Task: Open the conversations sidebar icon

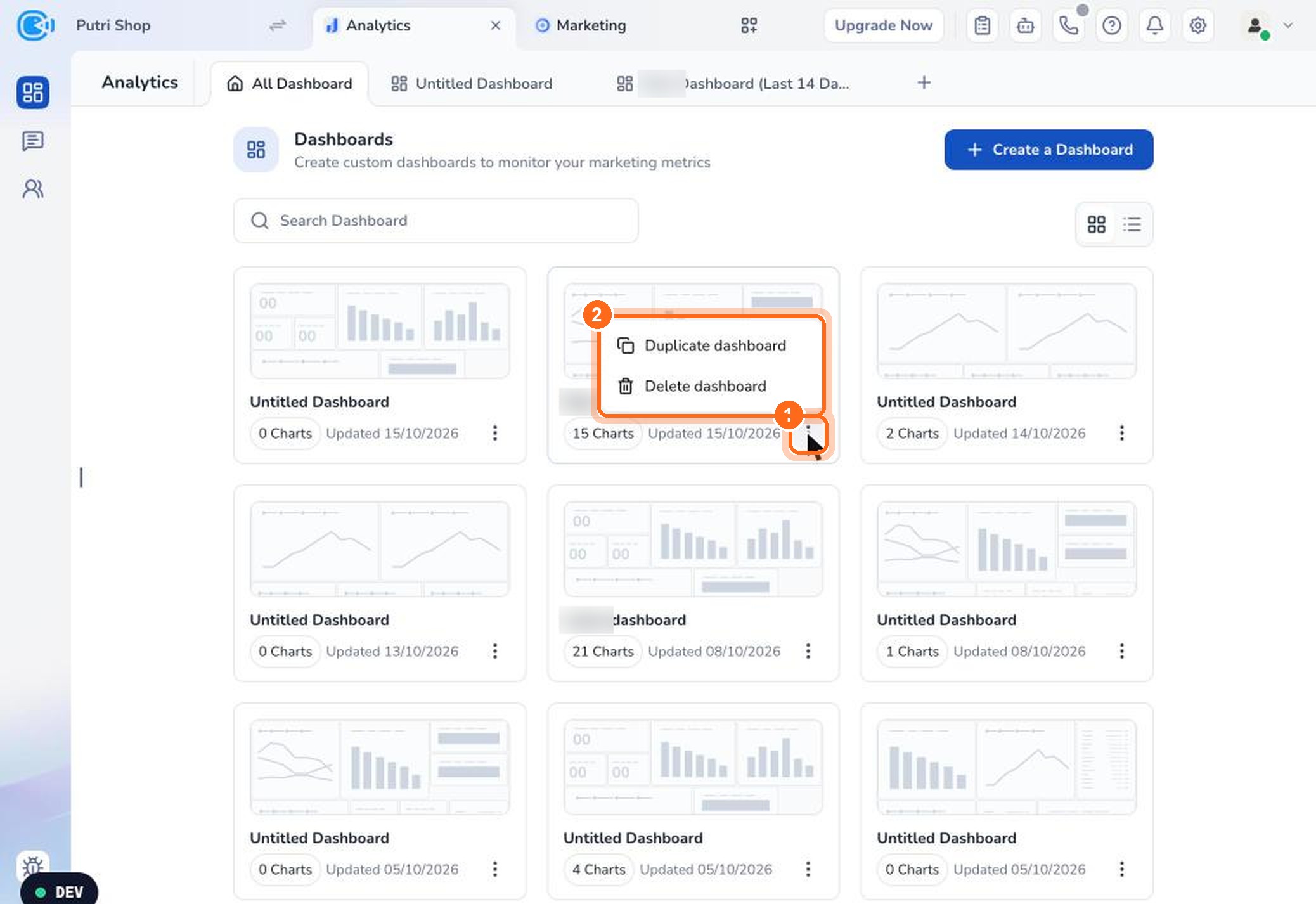Action: [33, 141]
